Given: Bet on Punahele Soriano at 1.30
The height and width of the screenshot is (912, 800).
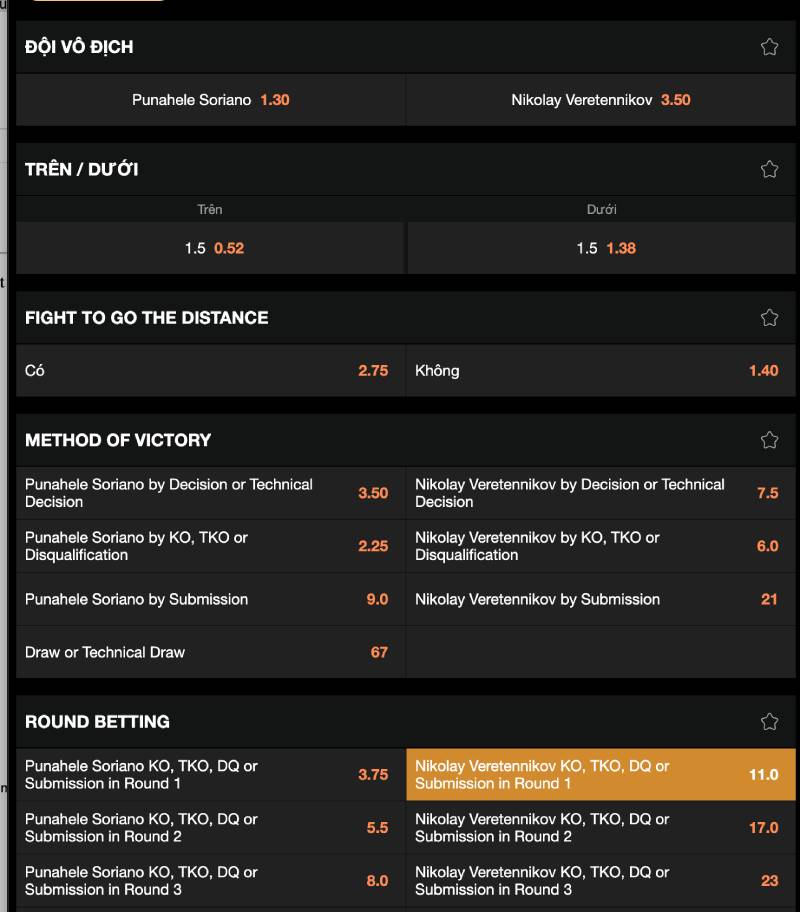Looking at the screenshot, I should [211, 100].
